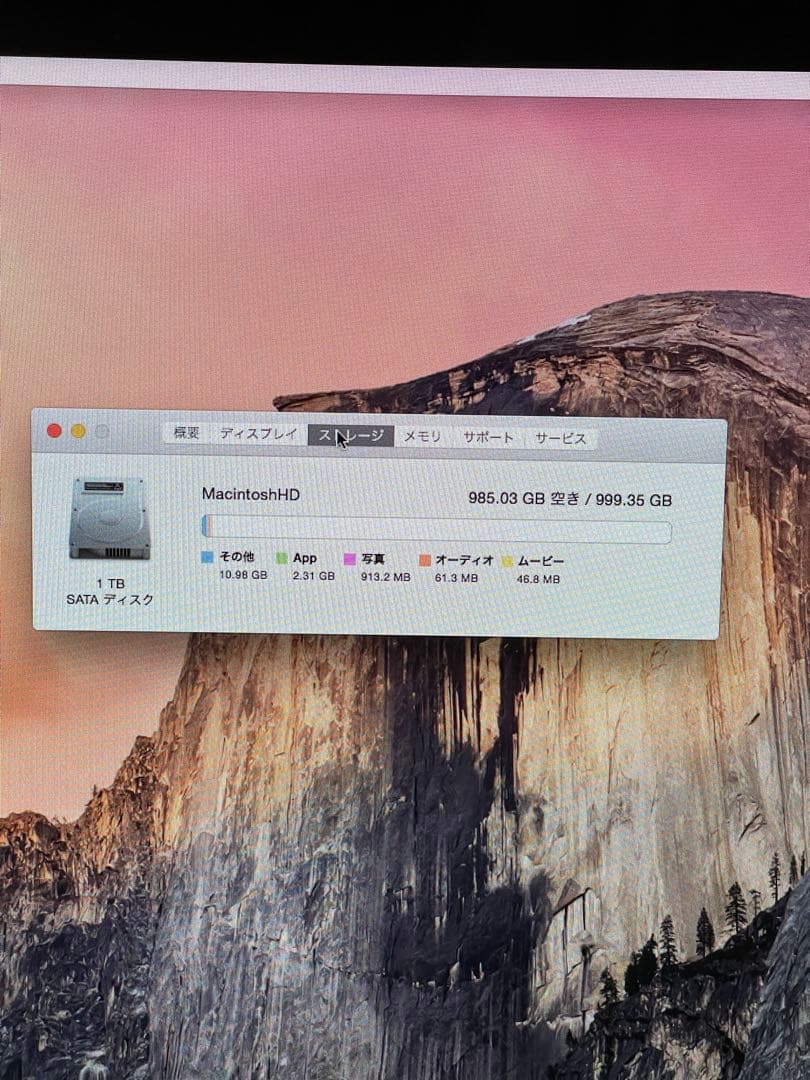Viewport: 810px width, 1080px height.
Task: Click the 2.31 GB App value
Action: [313, 575]
